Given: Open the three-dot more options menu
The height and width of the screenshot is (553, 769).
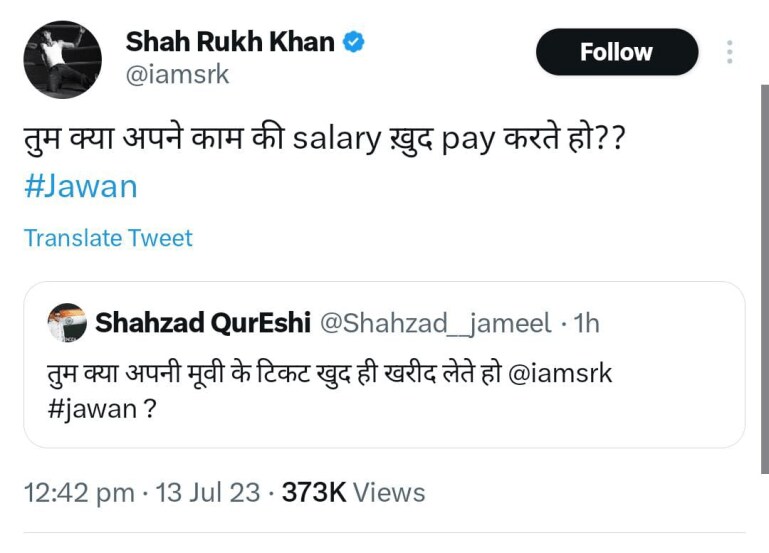Looking at the screenshot, I should pos(730,52).
